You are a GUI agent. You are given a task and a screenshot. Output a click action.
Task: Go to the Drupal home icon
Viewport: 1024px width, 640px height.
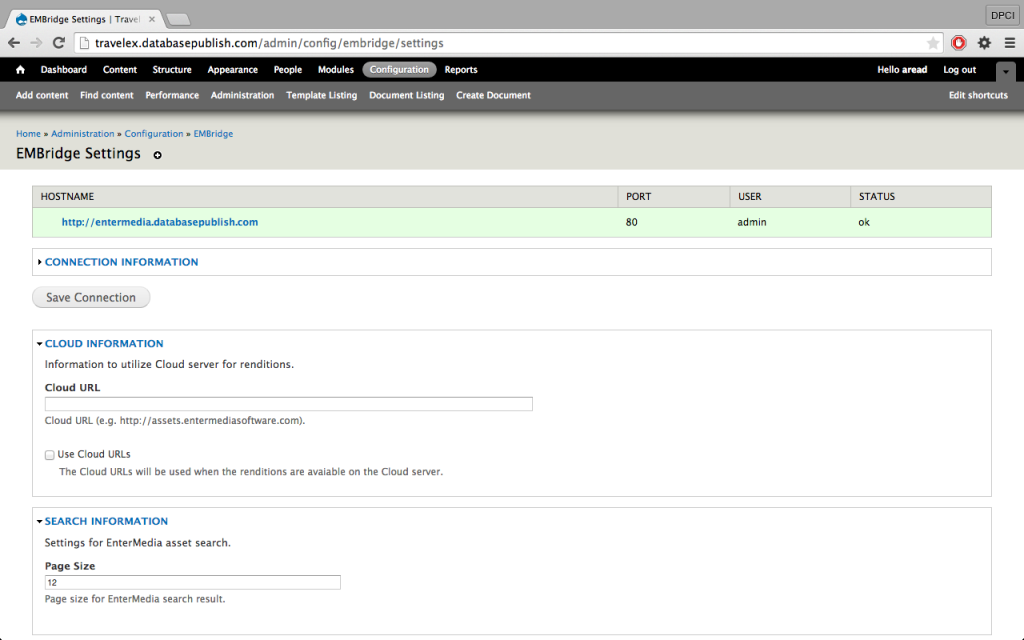(x=20, y=70)
